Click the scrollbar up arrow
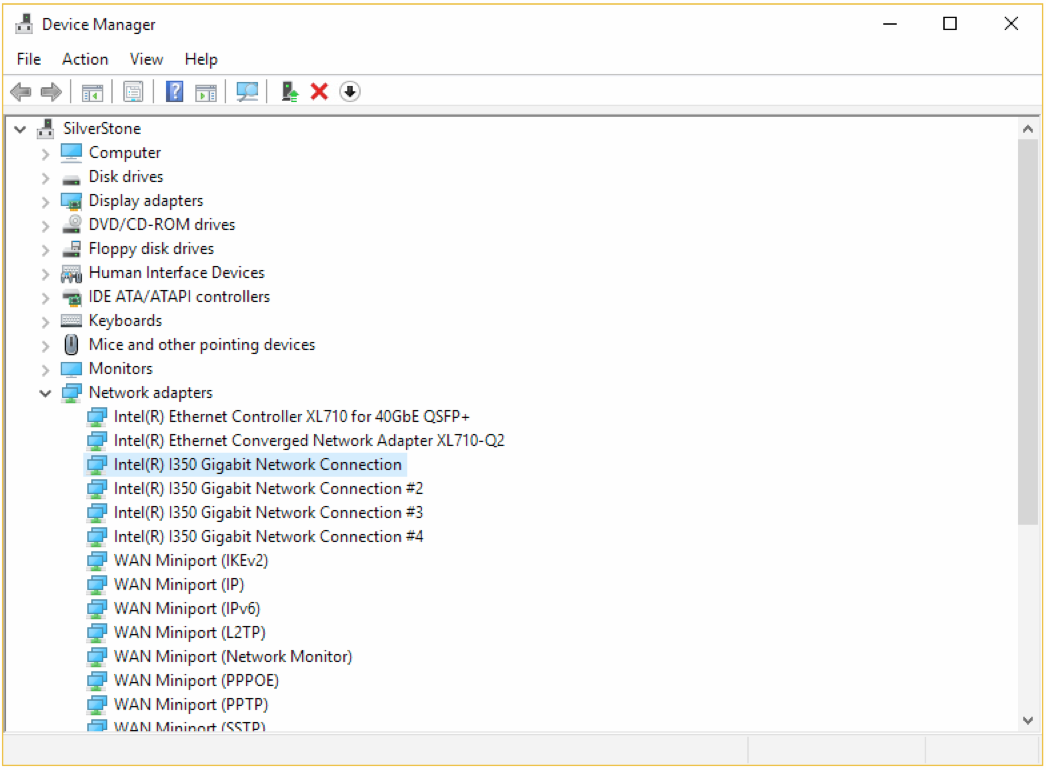The image size is (1046, 770). [1027, 129]
